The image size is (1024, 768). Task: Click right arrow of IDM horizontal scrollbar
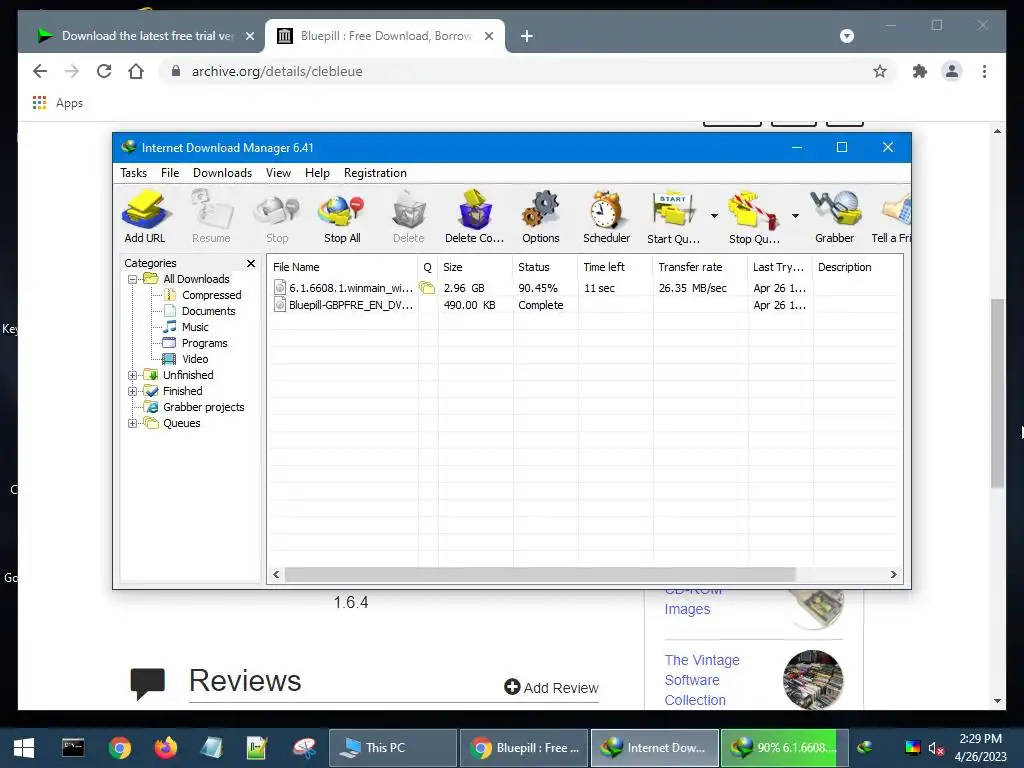893,575
